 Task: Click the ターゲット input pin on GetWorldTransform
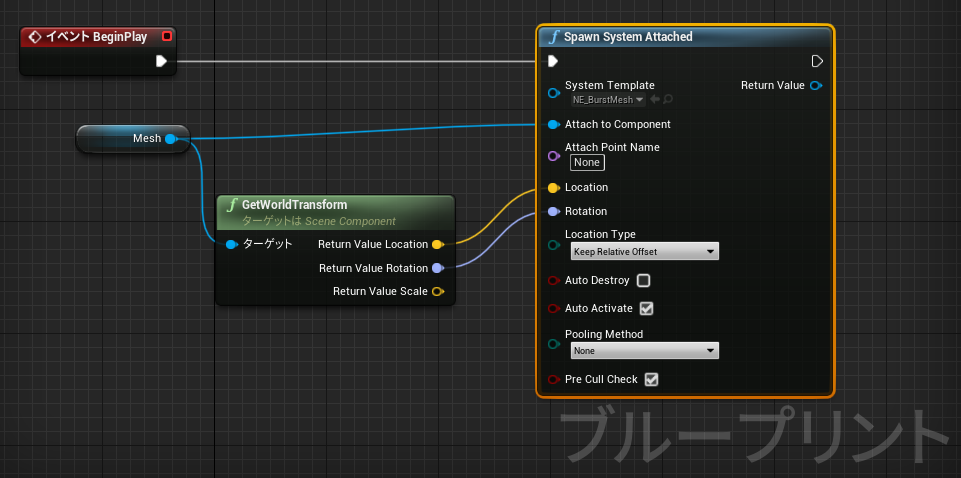(231, 245)
